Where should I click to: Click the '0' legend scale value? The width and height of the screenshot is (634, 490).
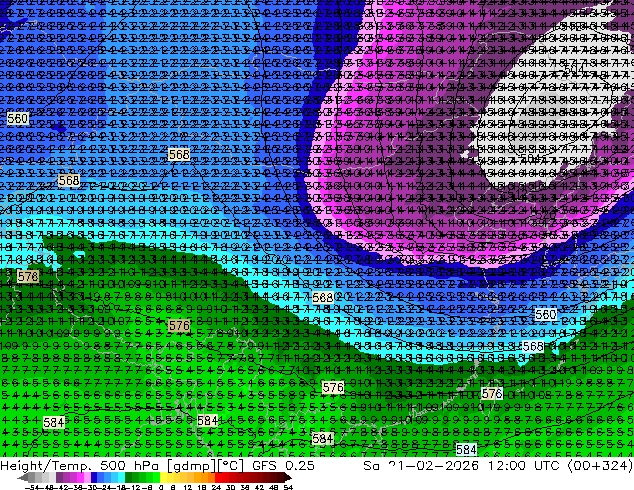161,487
